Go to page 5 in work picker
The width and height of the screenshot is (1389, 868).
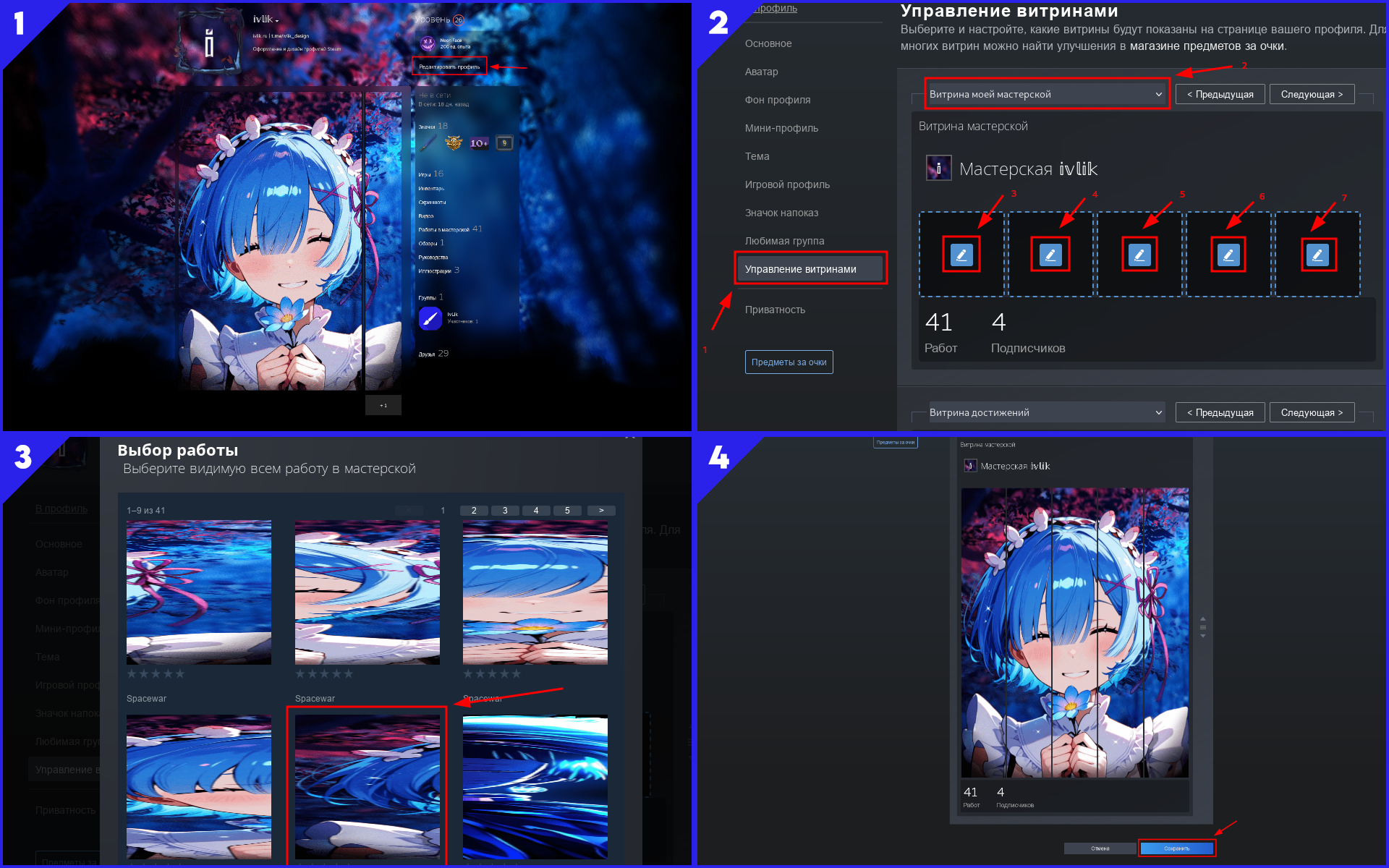[x=567, y=511]
